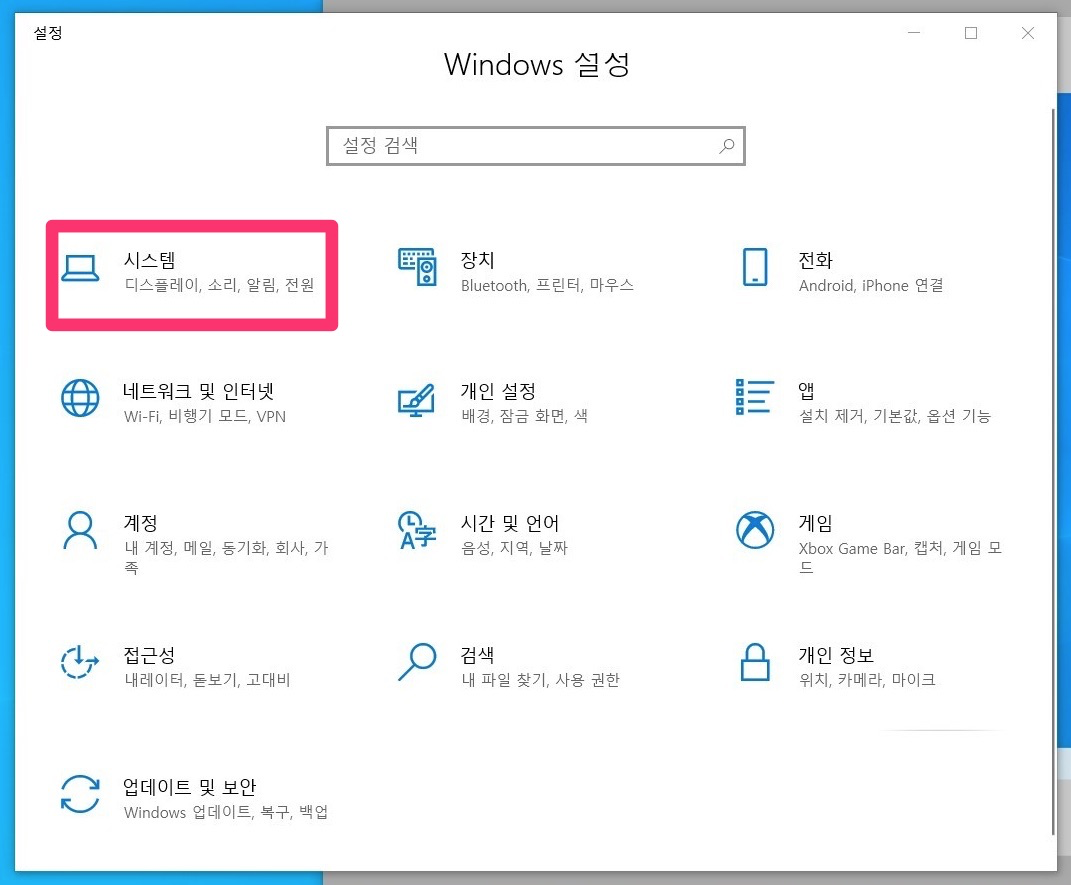The image size is (1071, 885).
Task: Click the text Android, iPhone 연결
Action: click(x=871, y=285)
